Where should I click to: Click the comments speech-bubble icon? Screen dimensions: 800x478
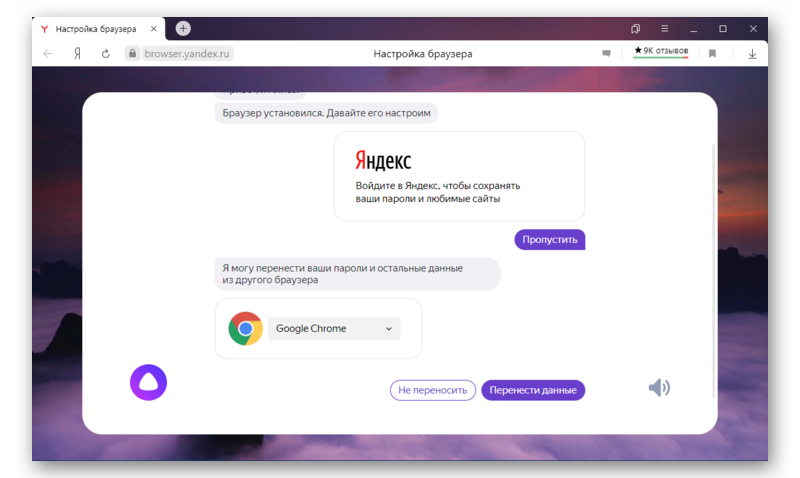(606, 53)
